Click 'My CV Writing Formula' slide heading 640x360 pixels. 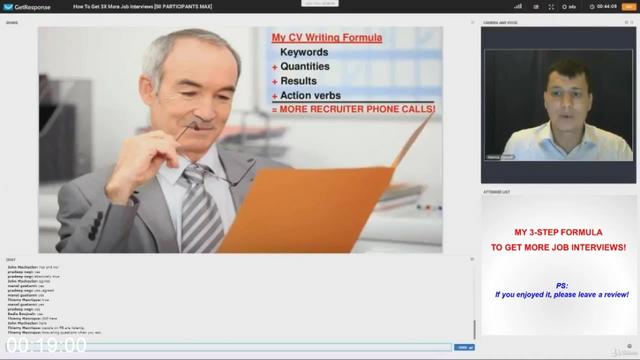pos(327,38)
